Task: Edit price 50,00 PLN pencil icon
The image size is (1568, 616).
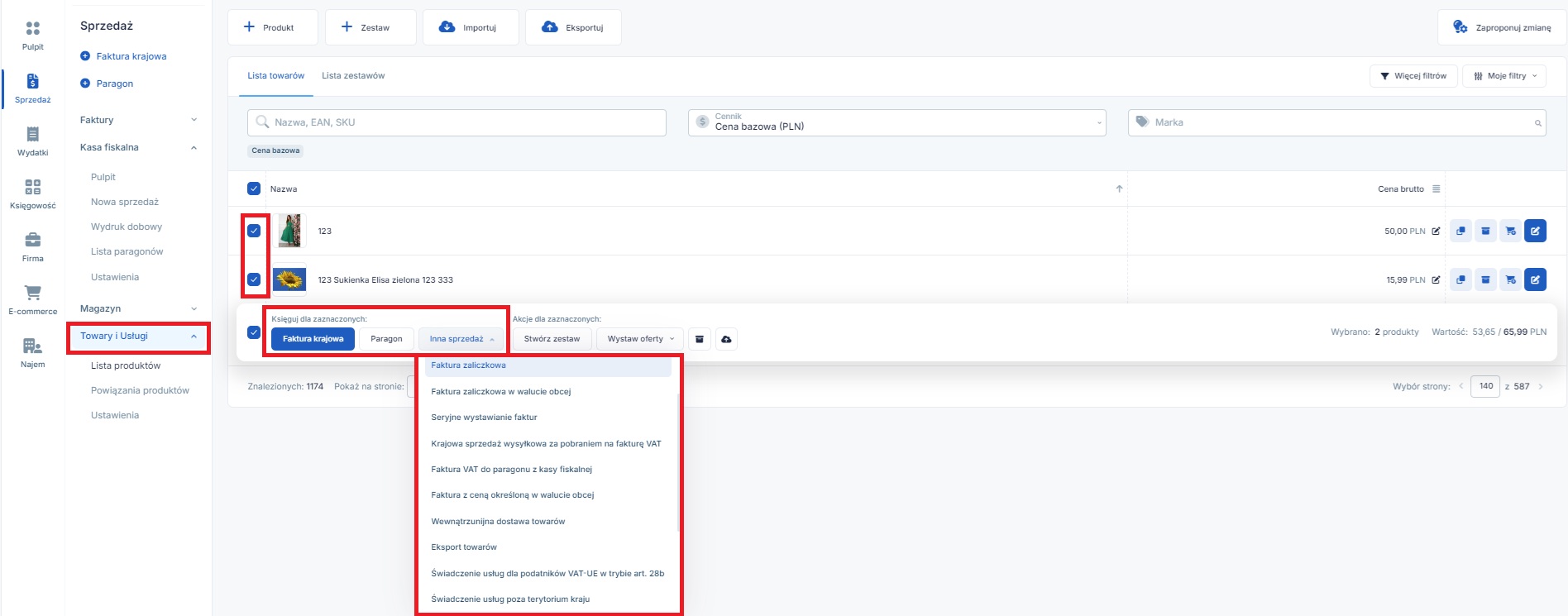Action: [1437, 232]
